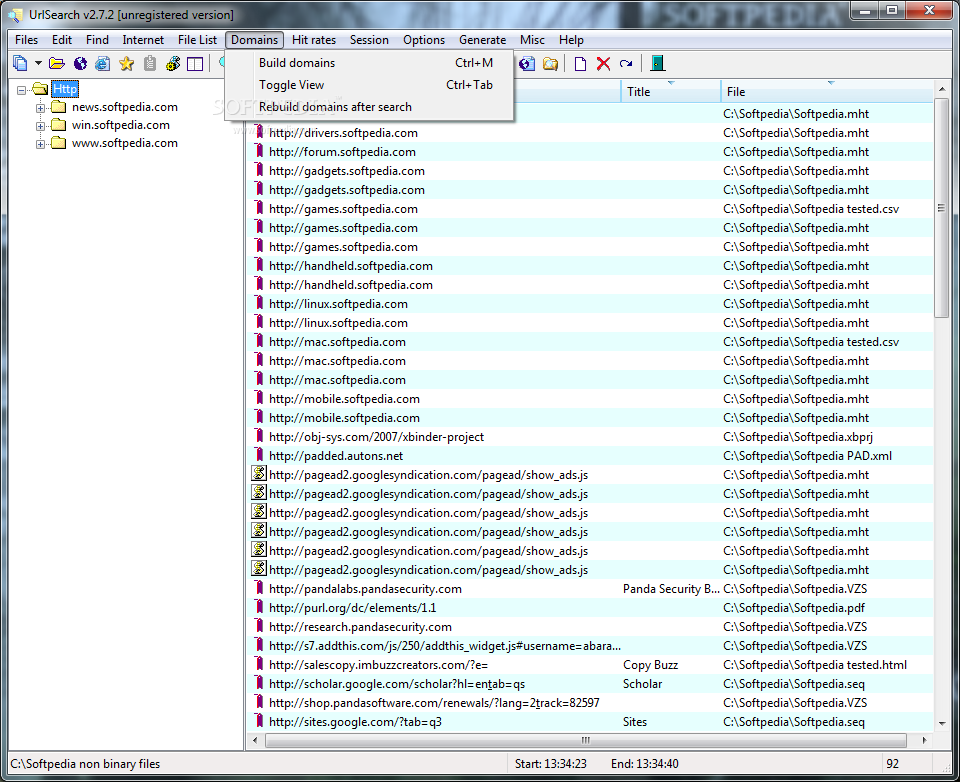Sort by the Title column header
Viewport: 960px width, 782px height.
point(671,91)
